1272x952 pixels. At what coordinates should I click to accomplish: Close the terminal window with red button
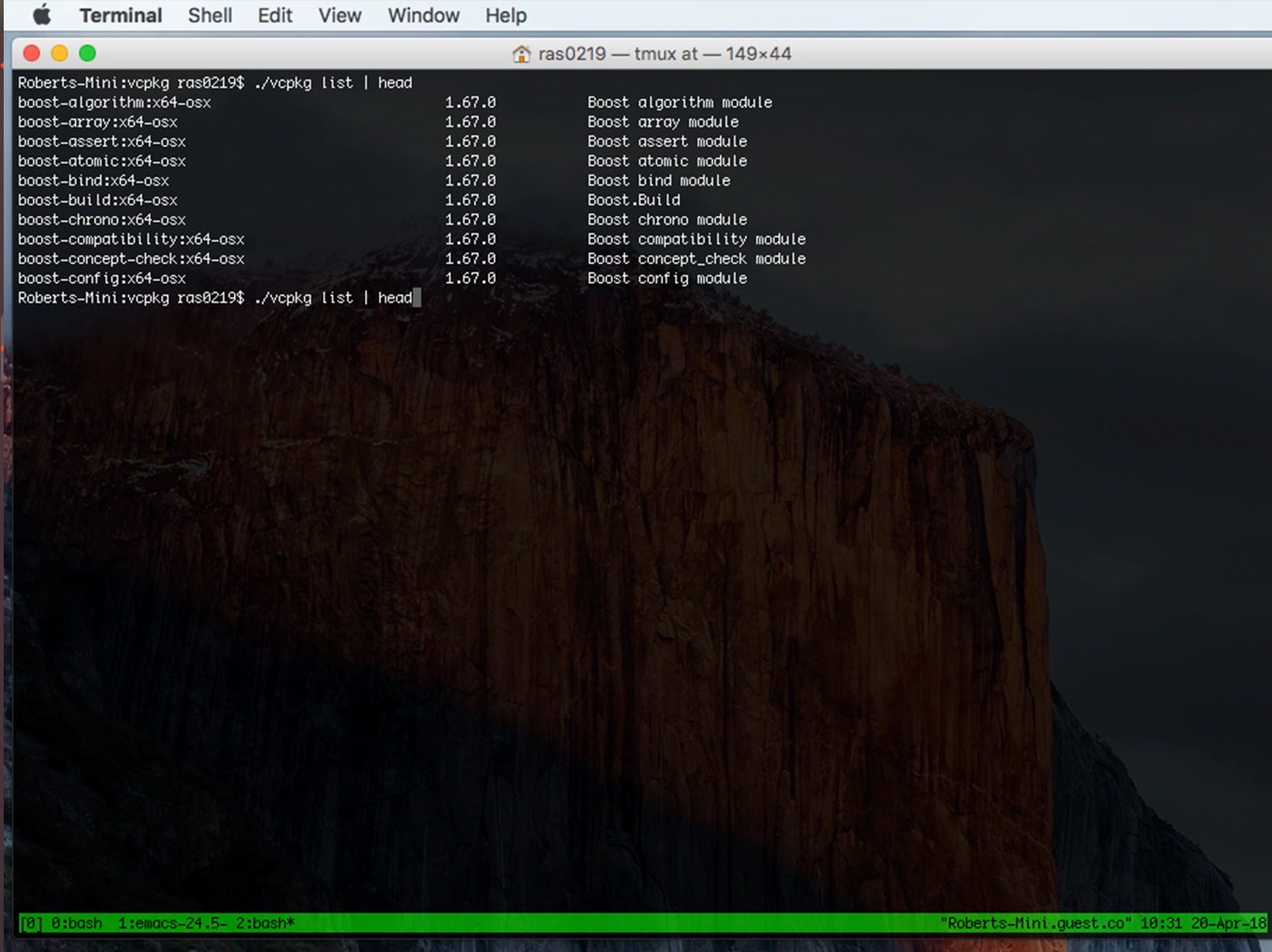tap(32, 53)
